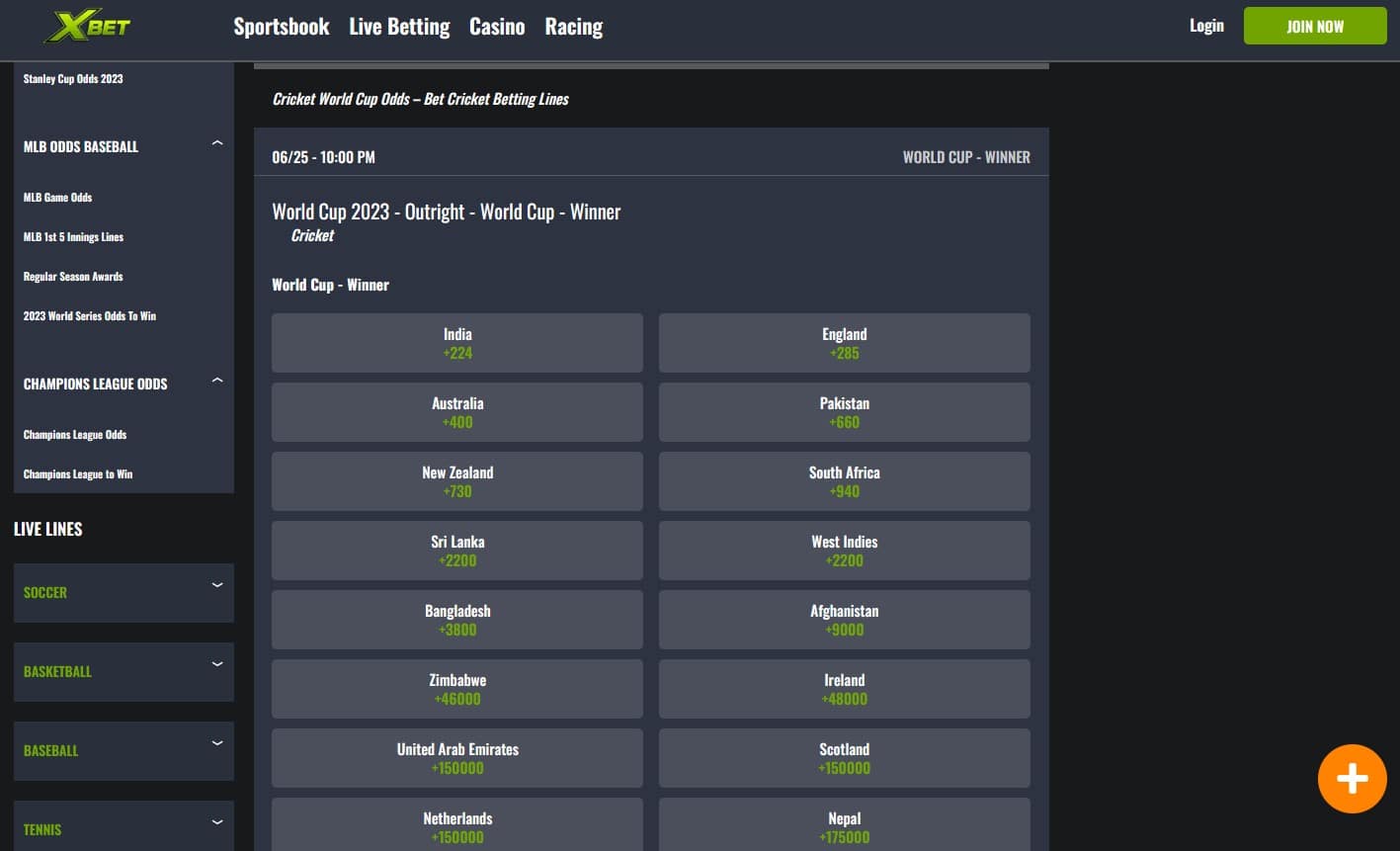
Task: Select Scotland +150000 bet
Action: (845, 758)
